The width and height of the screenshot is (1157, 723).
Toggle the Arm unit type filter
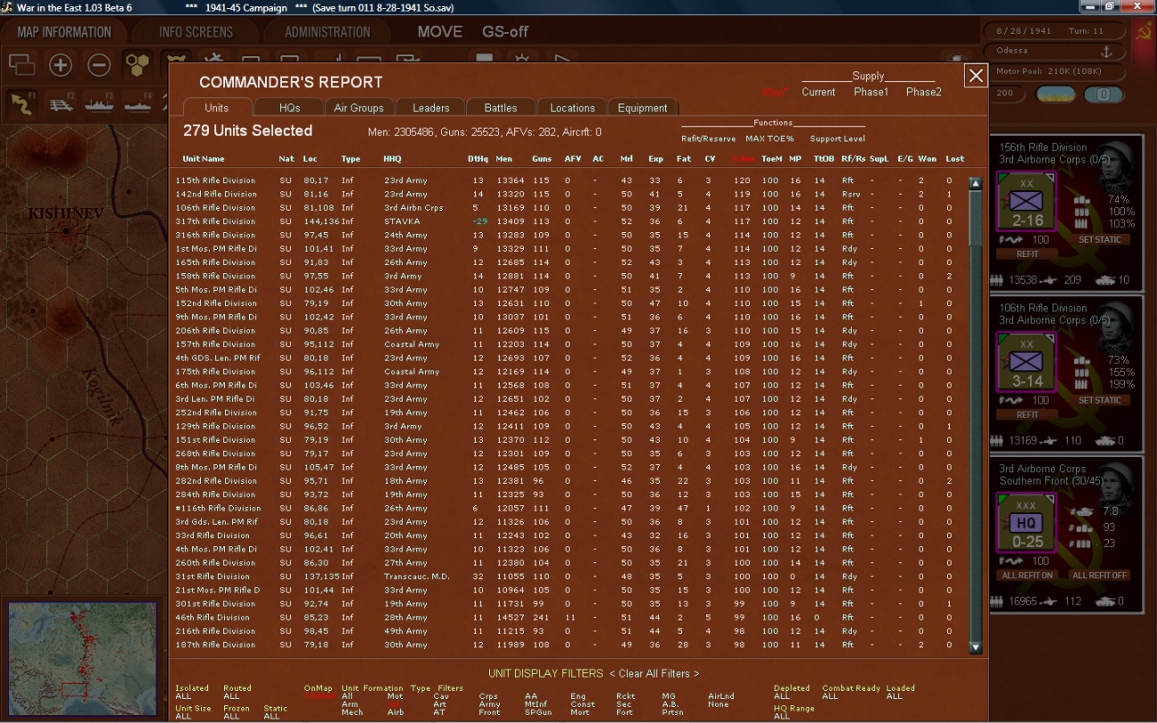coord(350,705)
